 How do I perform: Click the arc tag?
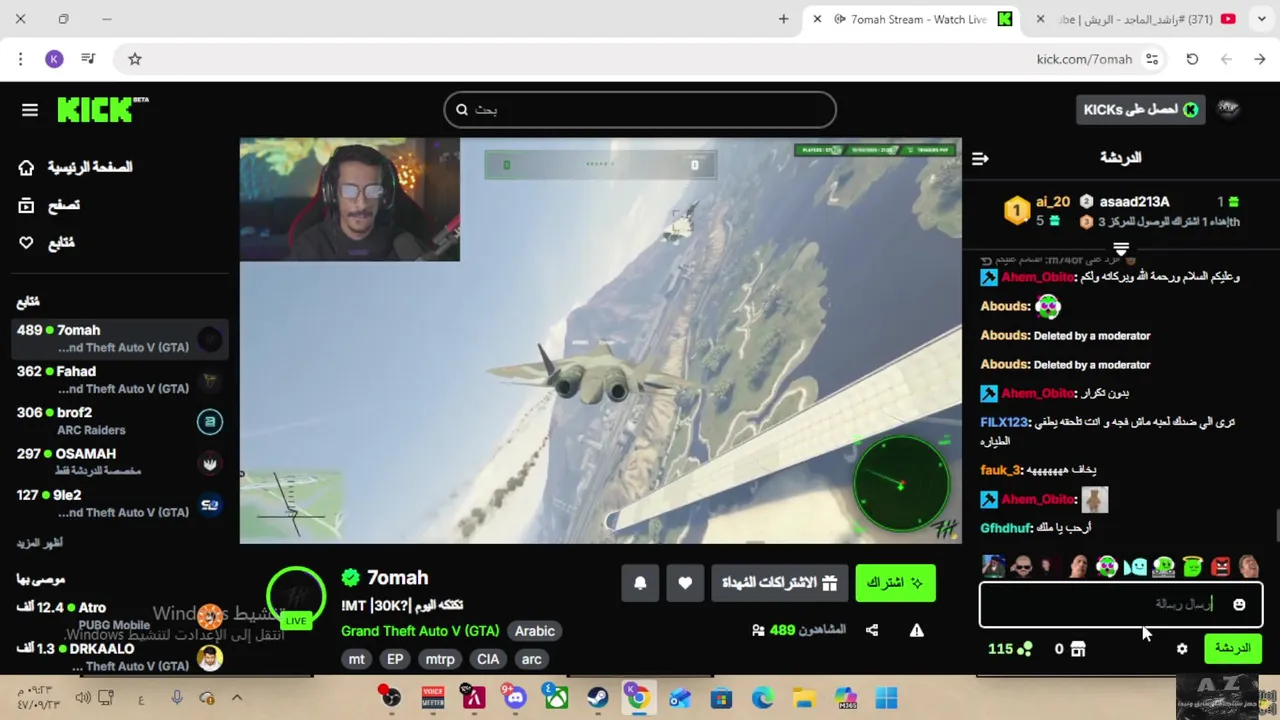click(x=532, y=659)
